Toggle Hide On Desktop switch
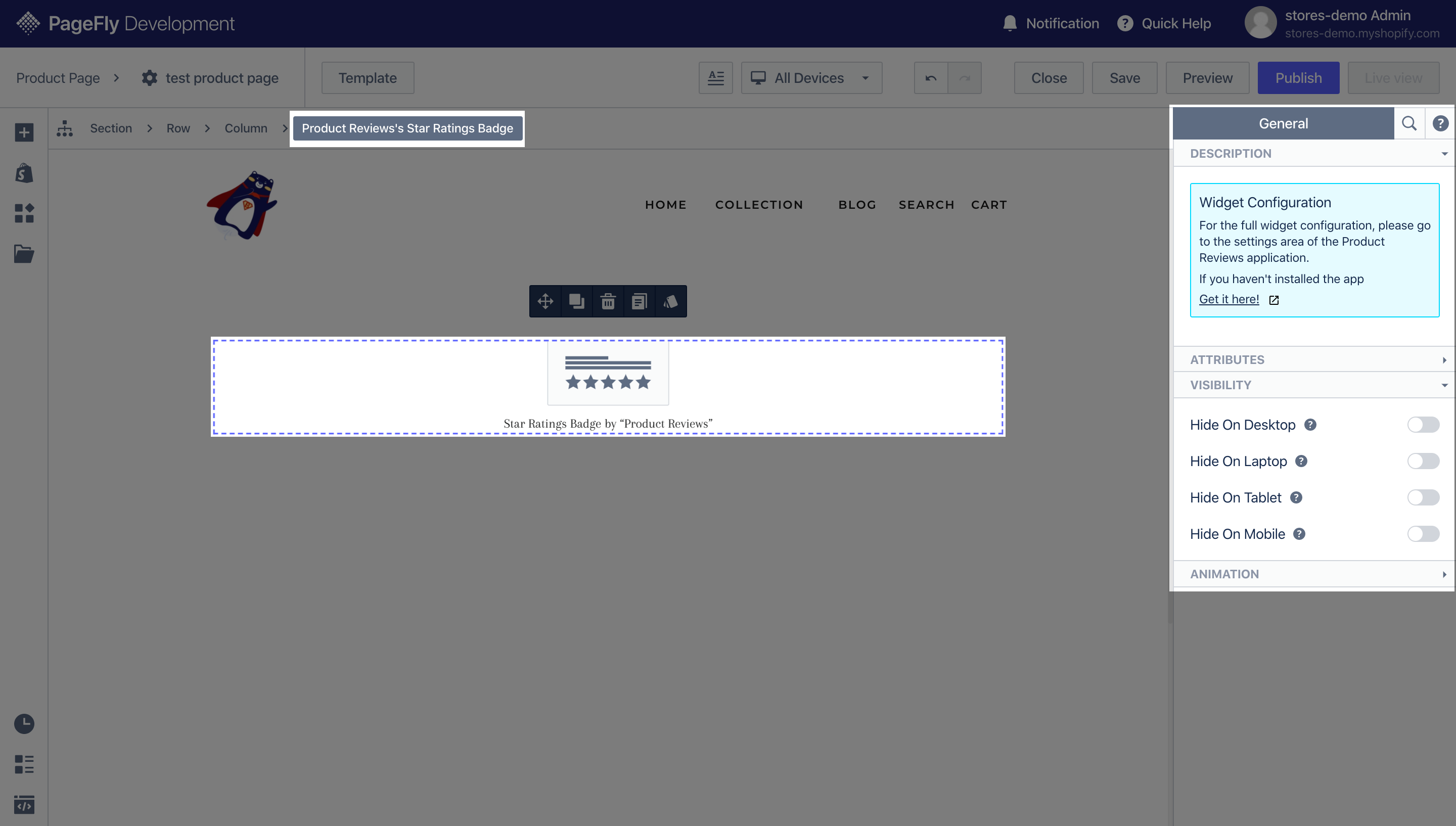Viewport: 1456px width, 826px height. pos(1423,424)
